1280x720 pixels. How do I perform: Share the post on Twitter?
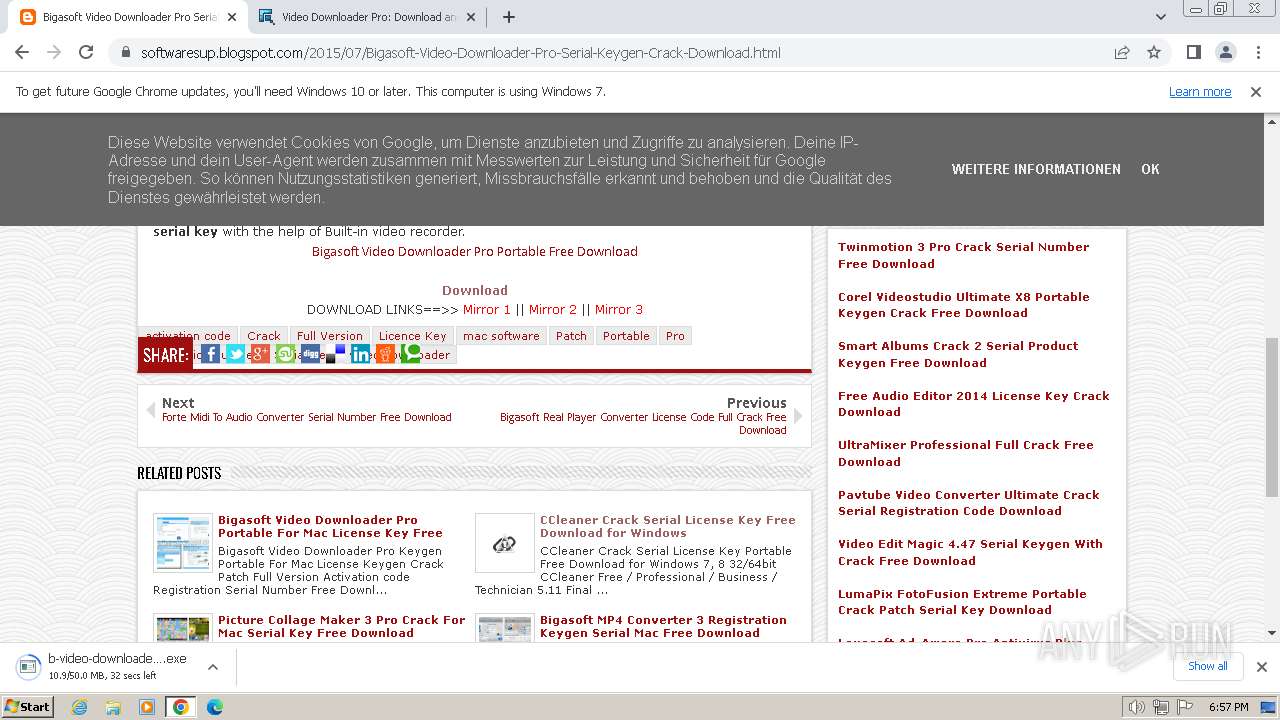pos(235,354)
